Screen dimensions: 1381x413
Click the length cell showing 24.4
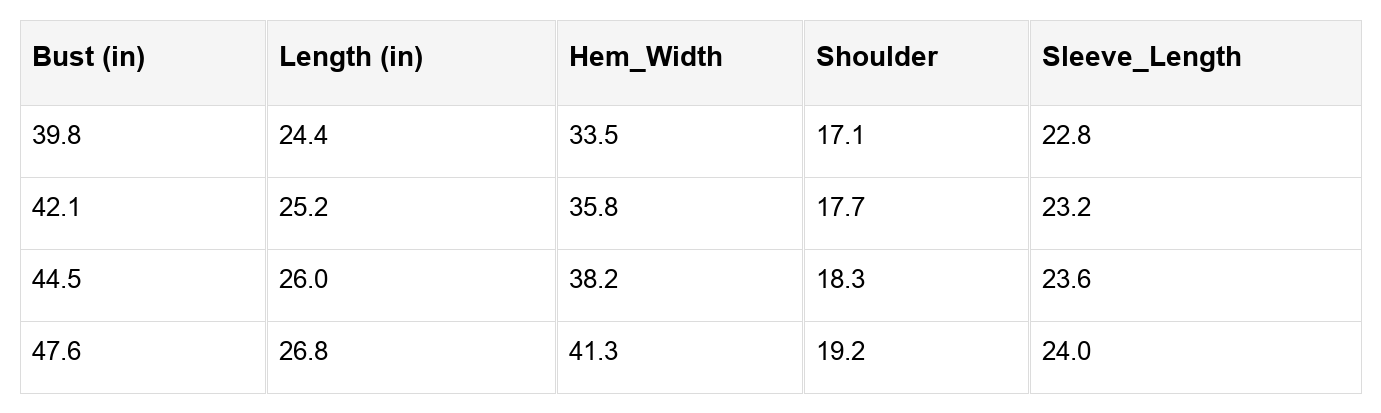coord(303,136)
